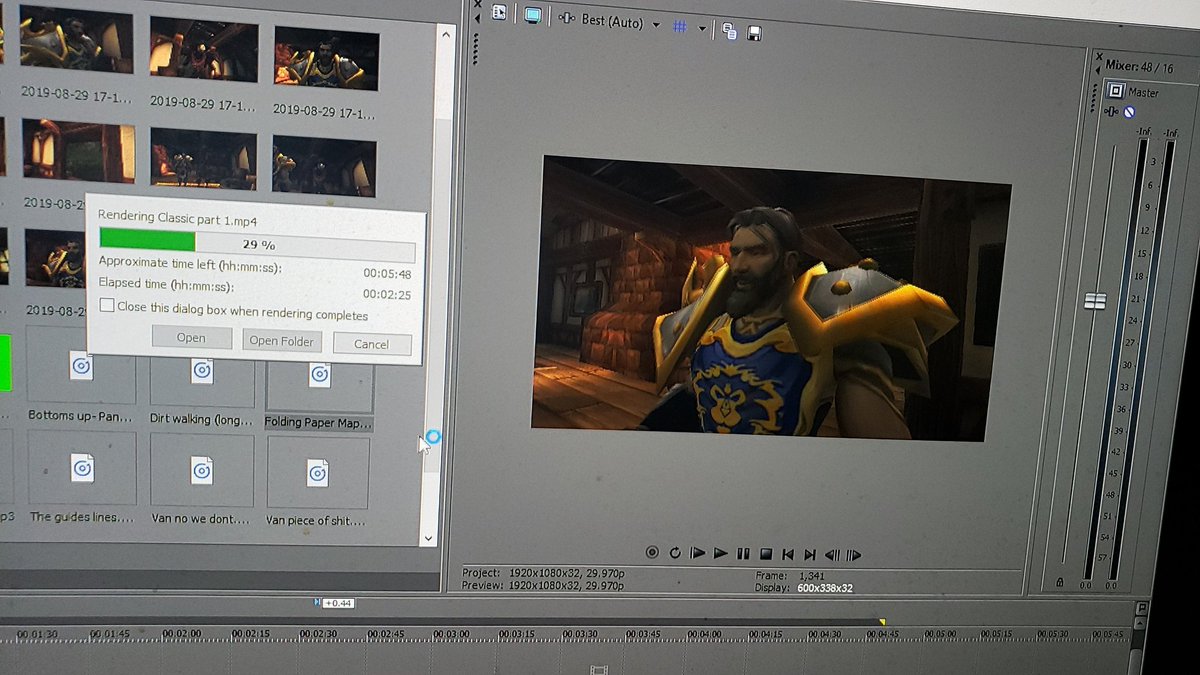Click scroll down arrow in media list
1200x675 pixels.
pyautogui.click(x=429, y=537)
